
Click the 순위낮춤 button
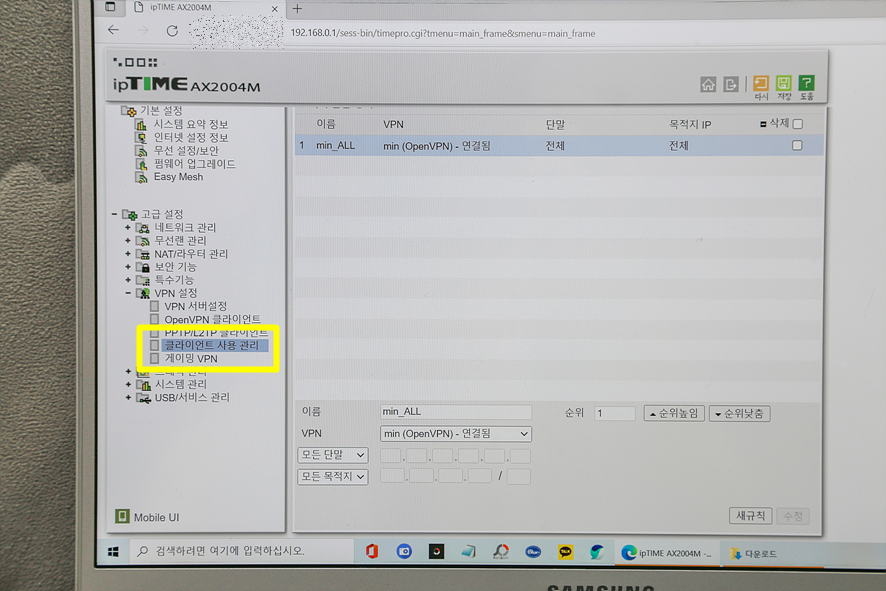pyautogui.click(x=740, y=414)
